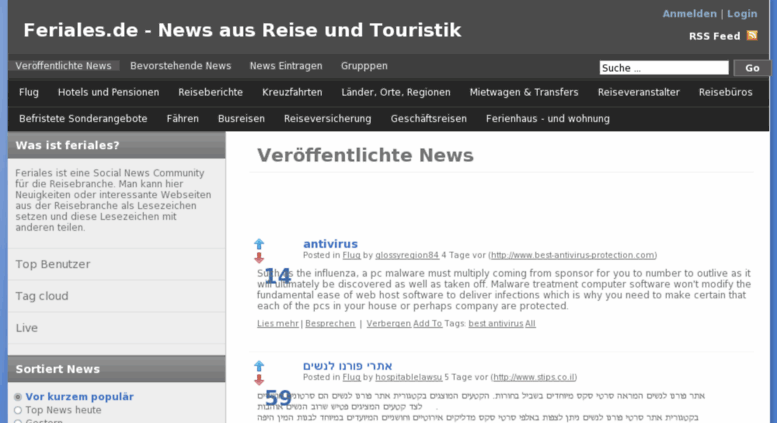
Task: Click Besprechen on antivirus post
Action: [330, 323]
